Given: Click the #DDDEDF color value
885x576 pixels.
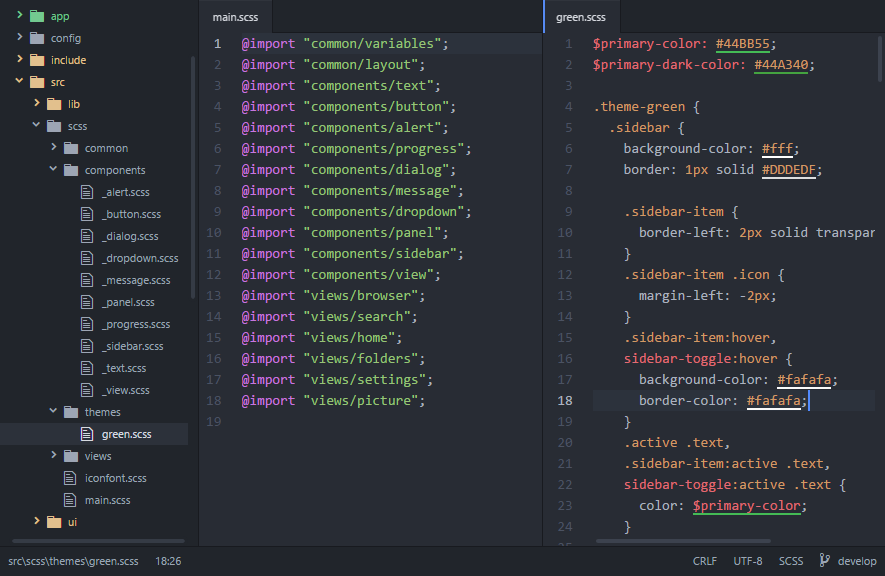Looking at the screenshot, I should (x=788, y=170).
